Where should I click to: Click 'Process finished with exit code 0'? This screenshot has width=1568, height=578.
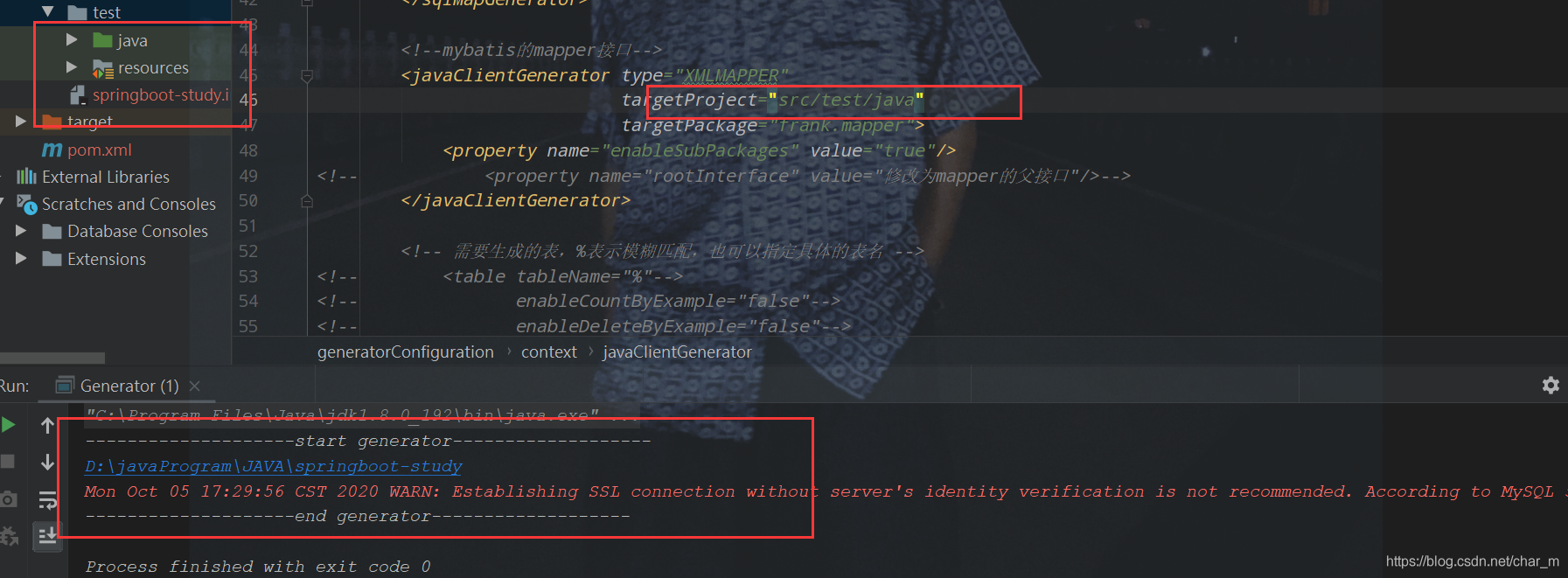coord(258,566)
